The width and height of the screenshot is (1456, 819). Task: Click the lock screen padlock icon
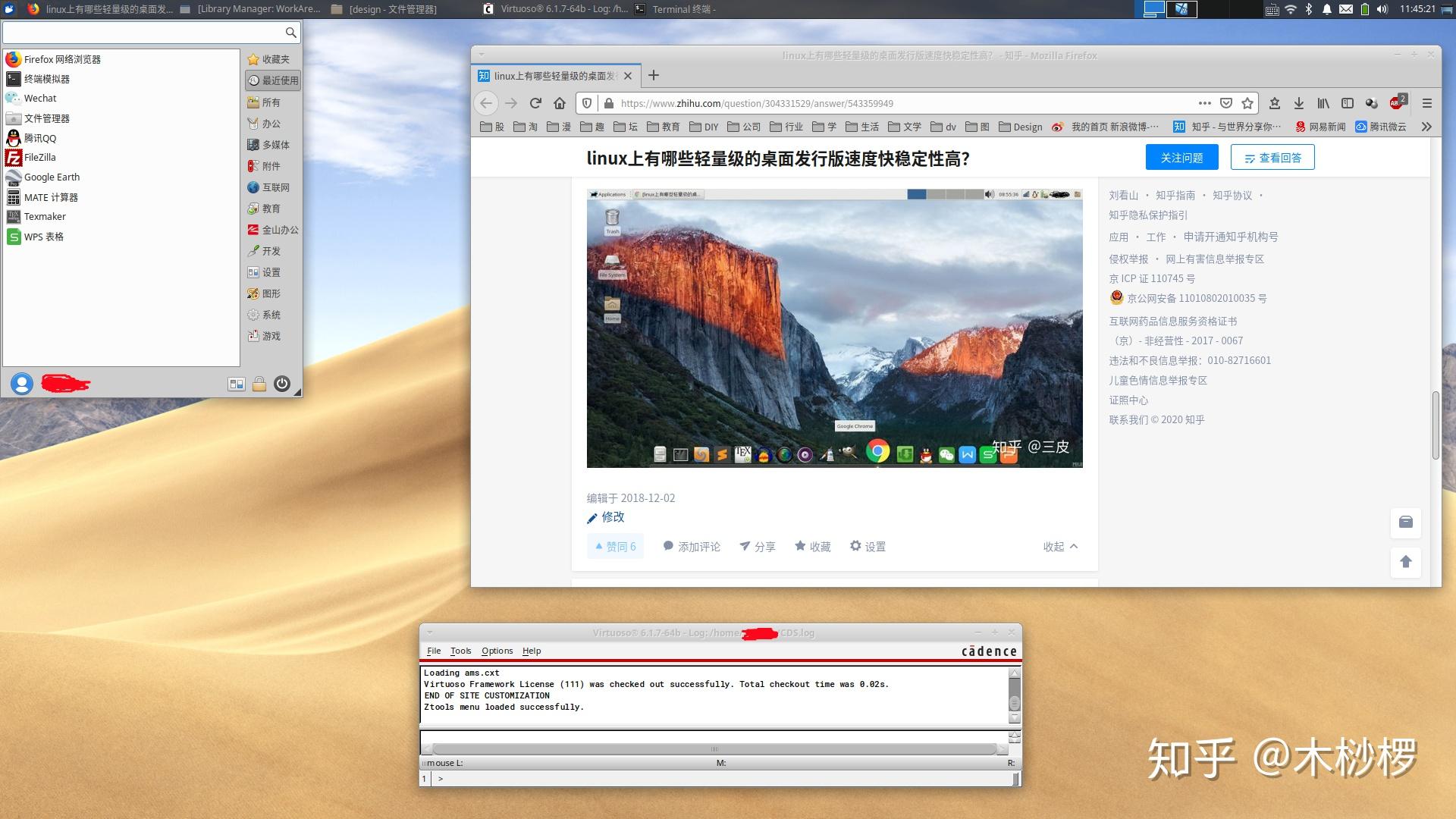[x=259, y=384]
